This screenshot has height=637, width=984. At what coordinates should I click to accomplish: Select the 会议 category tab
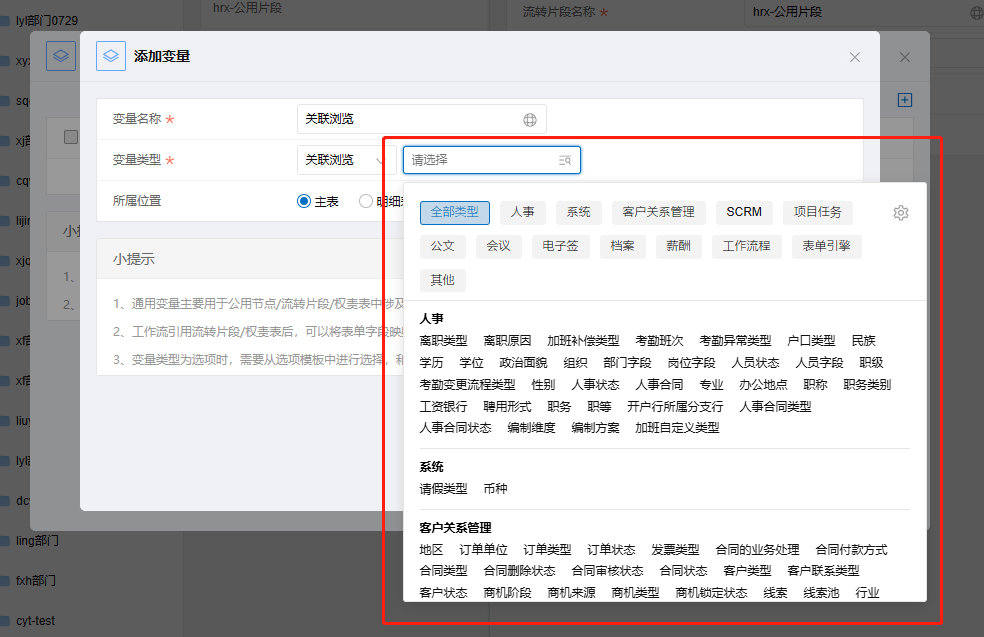tap(498, 246)
